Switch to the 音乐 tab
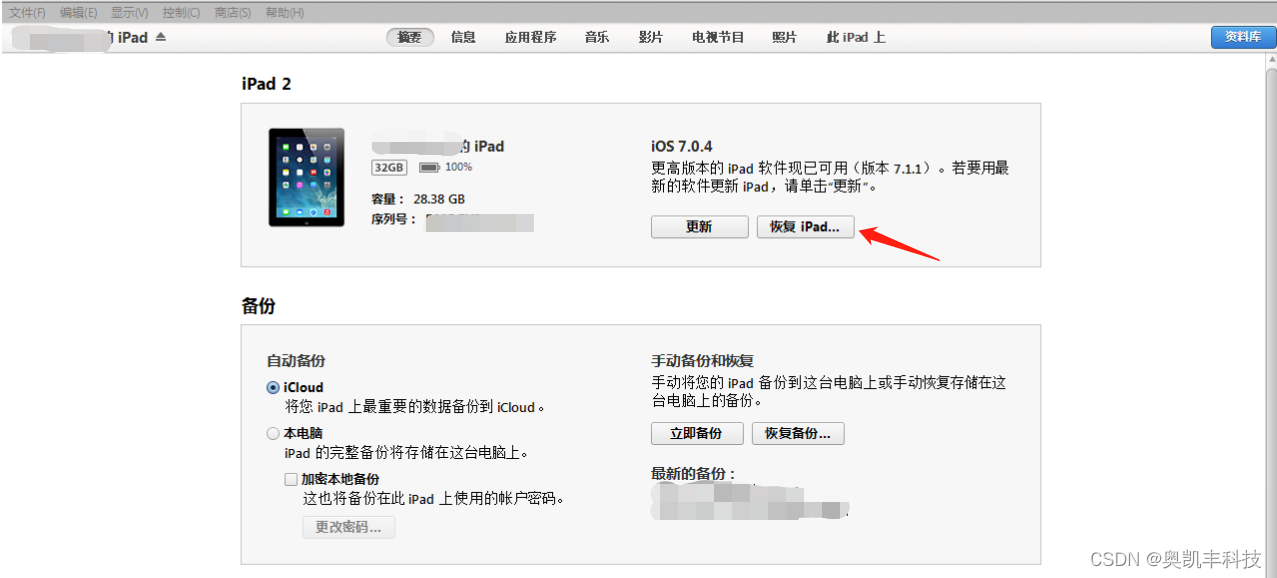Viewport: 1277px width, 578px height. 596,37
